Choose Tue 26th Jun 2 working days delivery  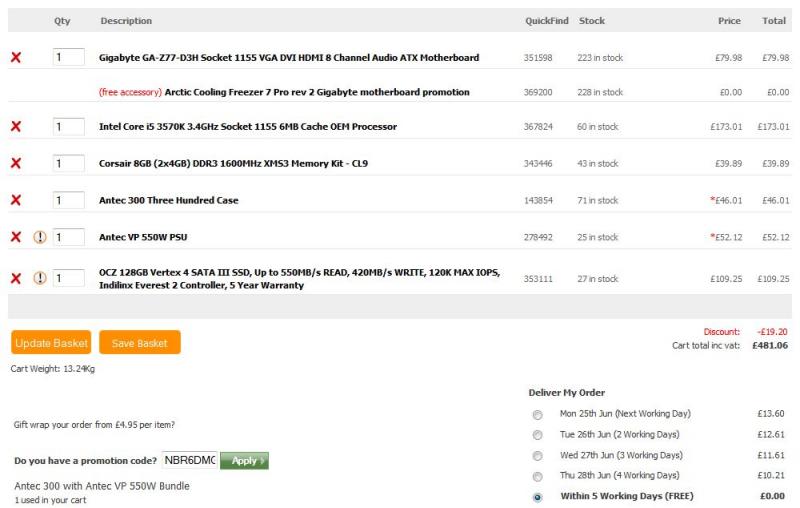(x=537, y=435)
